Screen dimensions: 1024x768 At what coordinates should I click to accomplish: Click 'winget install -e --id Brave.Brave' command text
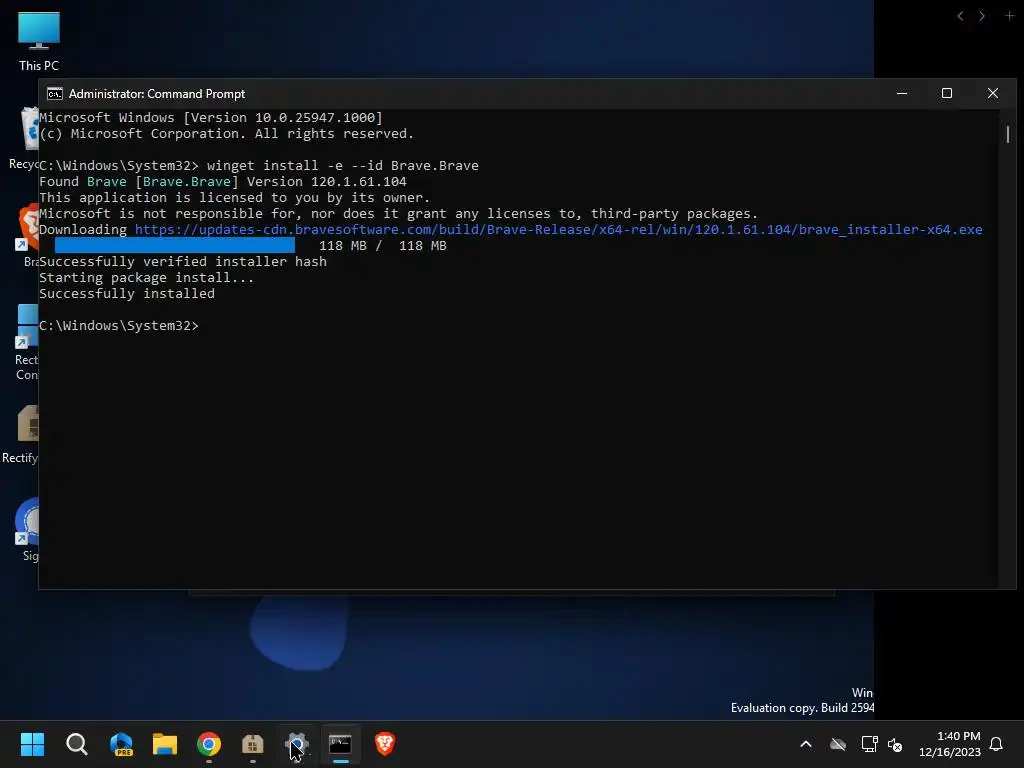coord(343,165)
